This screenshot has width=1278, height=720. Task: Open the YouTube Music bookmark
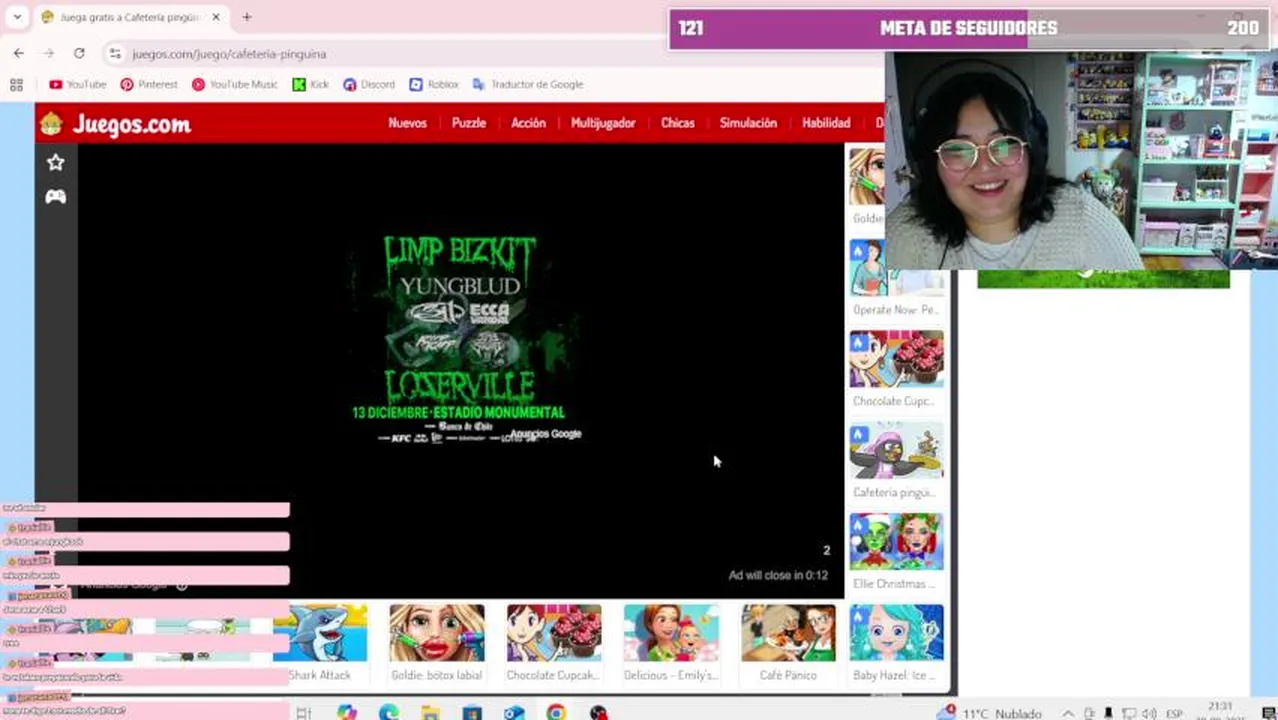[x=234, y=85]
